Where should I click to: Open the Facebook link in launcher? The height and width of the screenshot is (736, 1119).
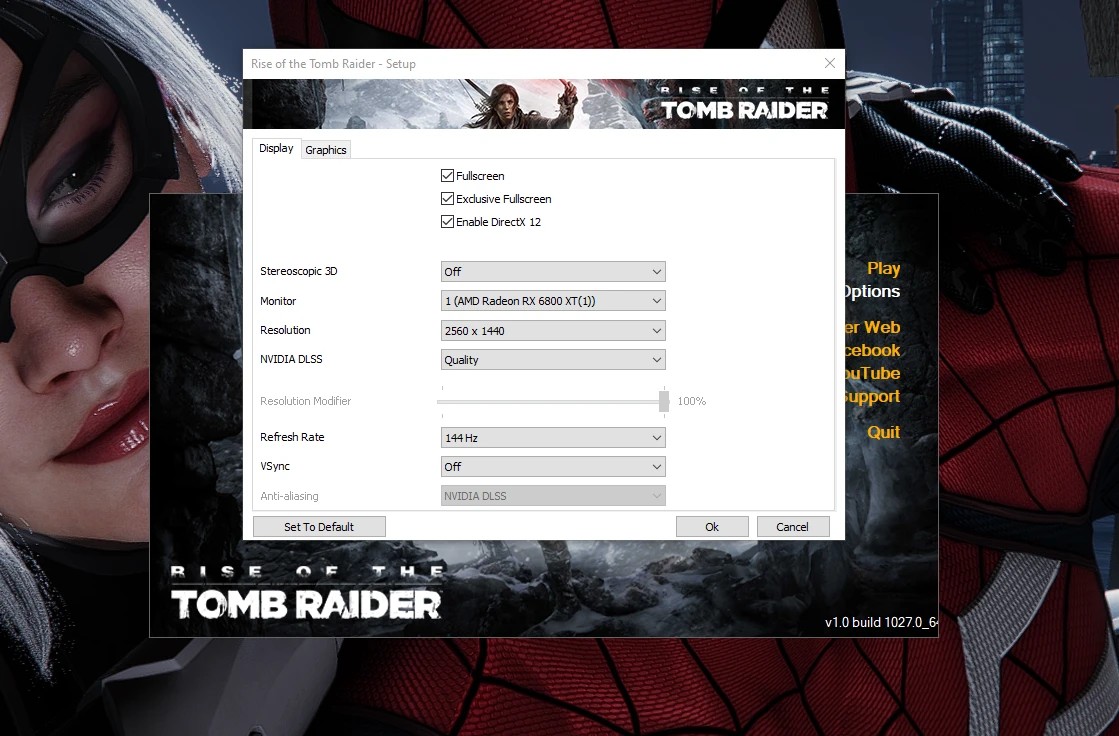872,351
